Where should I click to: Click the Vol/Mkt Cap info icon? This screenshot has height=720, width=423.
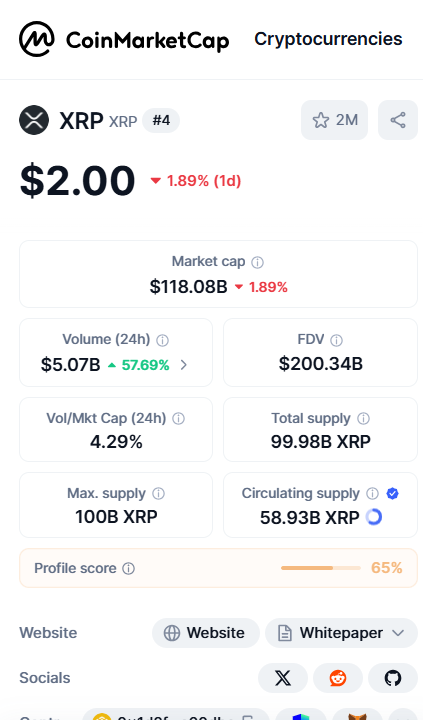pyautogui.click(x=178, y=419)
